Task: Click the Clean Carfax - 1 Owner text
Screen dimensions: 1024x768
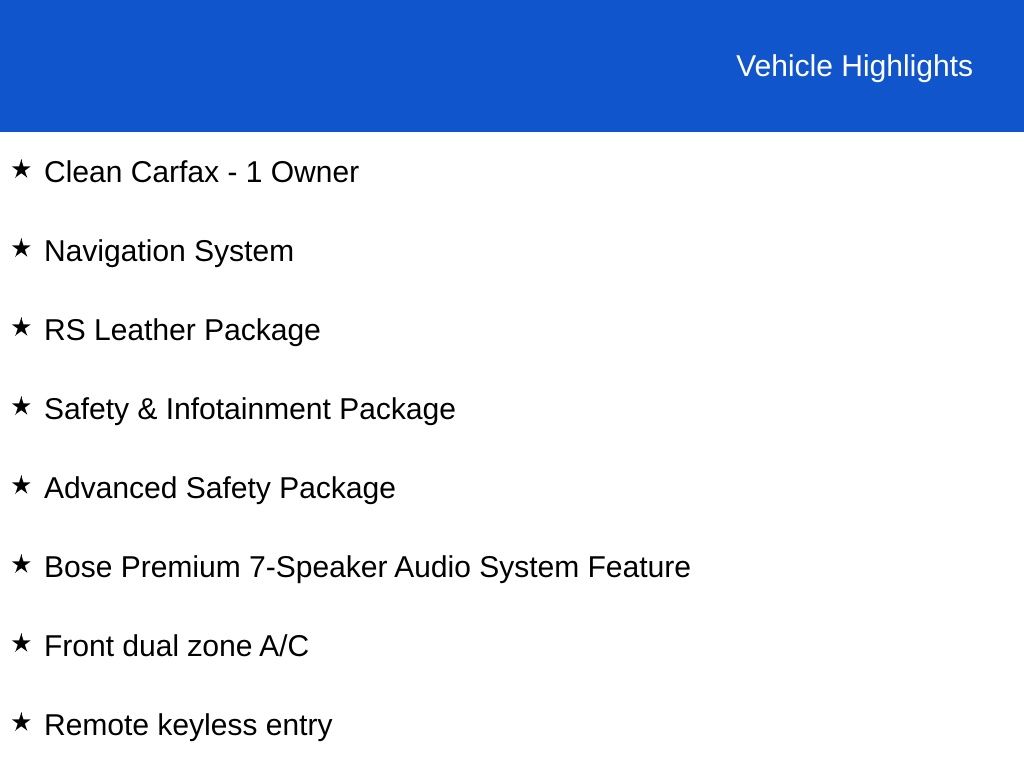Action: coord(201,172)
